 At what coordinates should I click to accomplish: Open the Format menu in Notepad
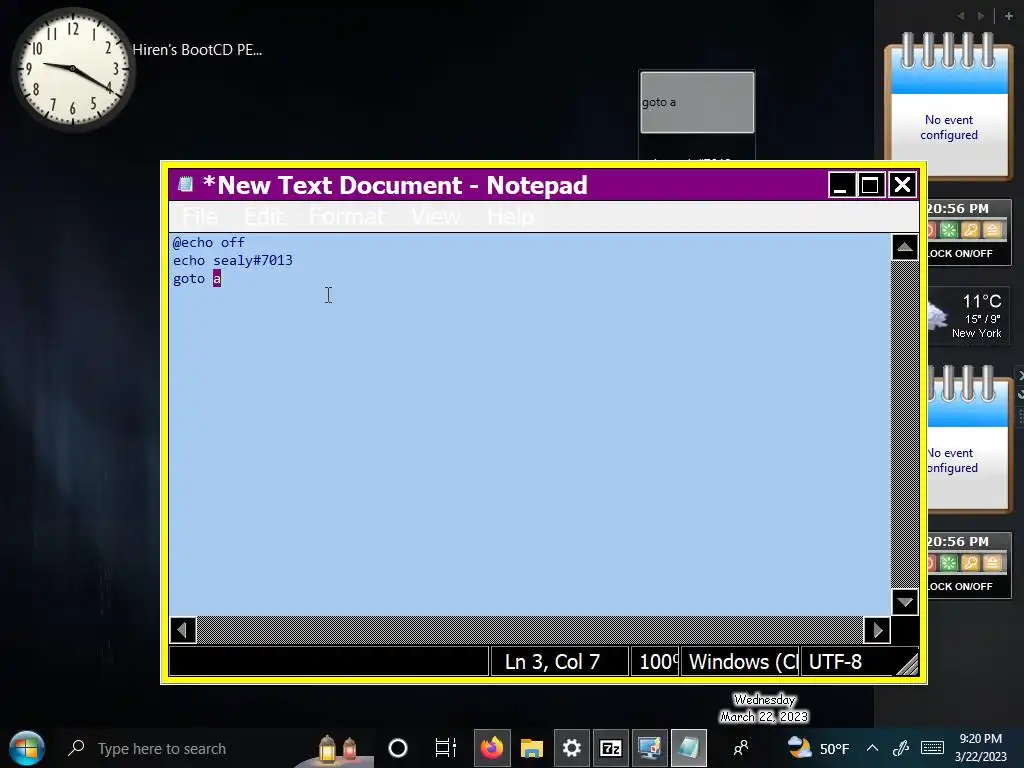click(347, 216)
